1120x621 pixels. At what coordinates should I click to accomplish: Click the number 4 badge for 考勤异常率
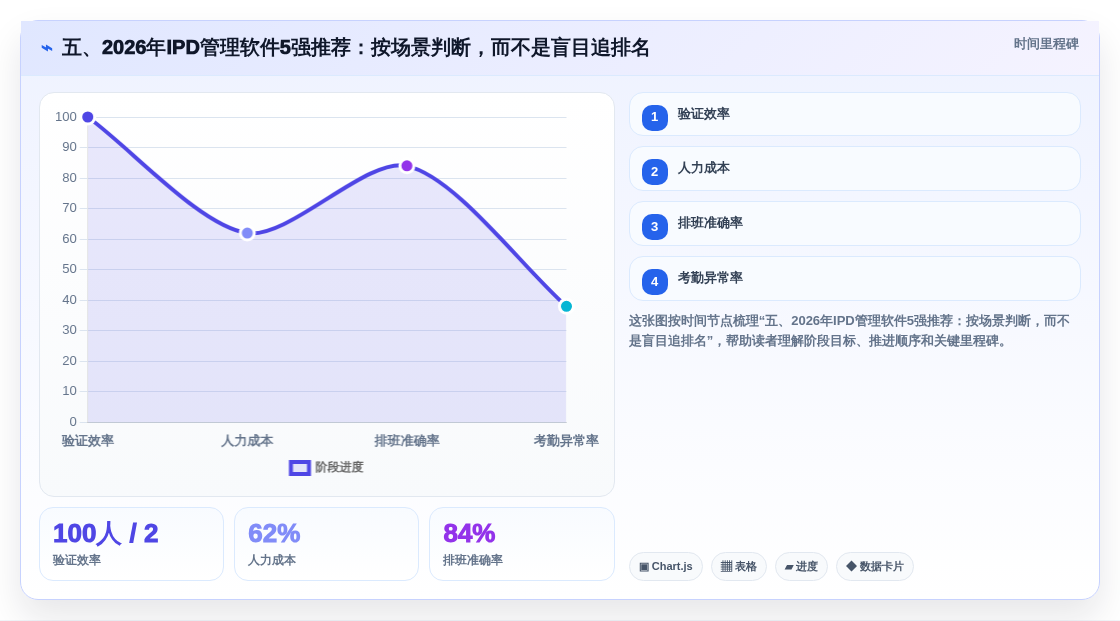click(x=654, y=282)
